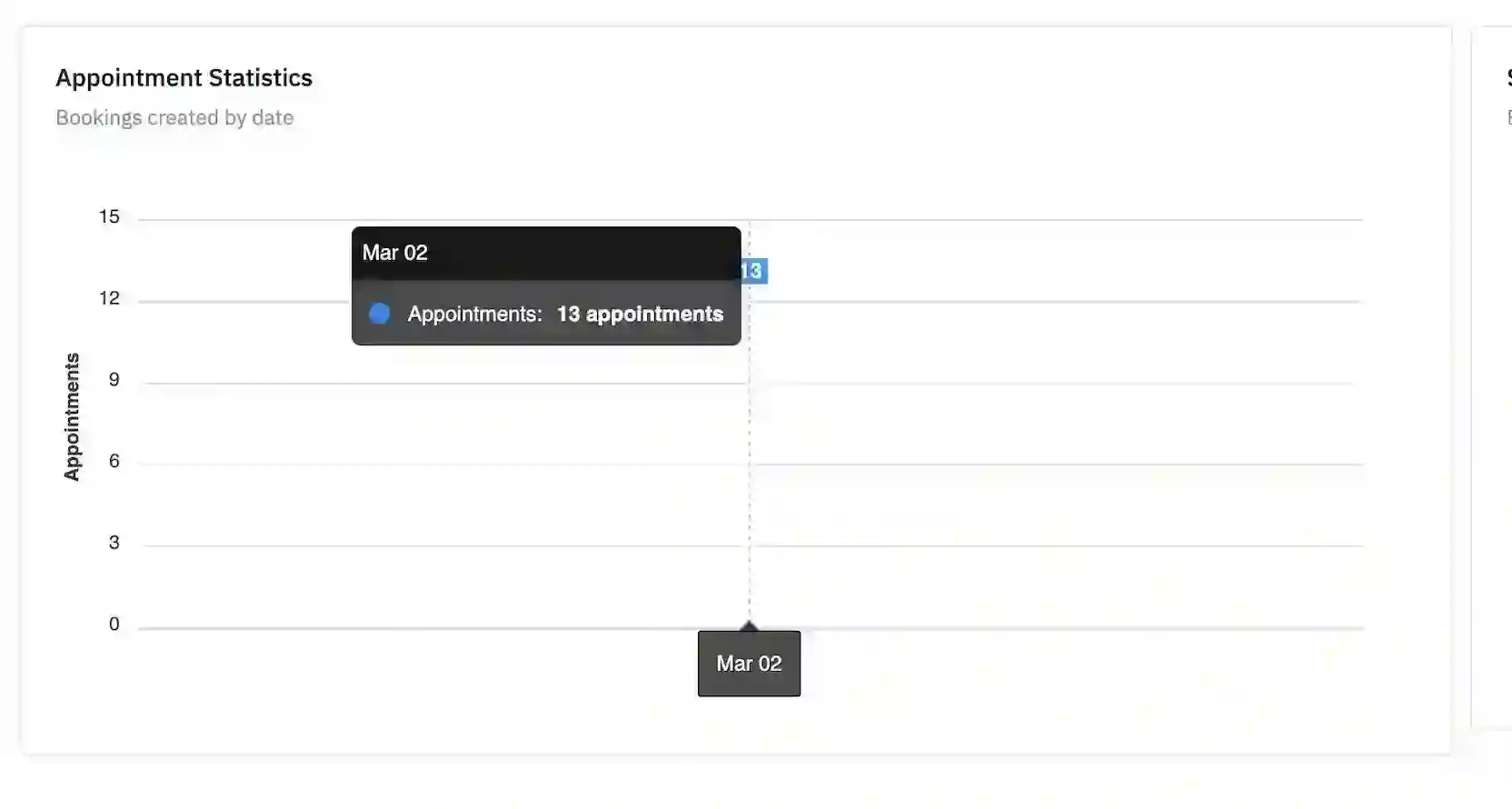Select the Mar 02 x-axis label box

tap(749, 664)
